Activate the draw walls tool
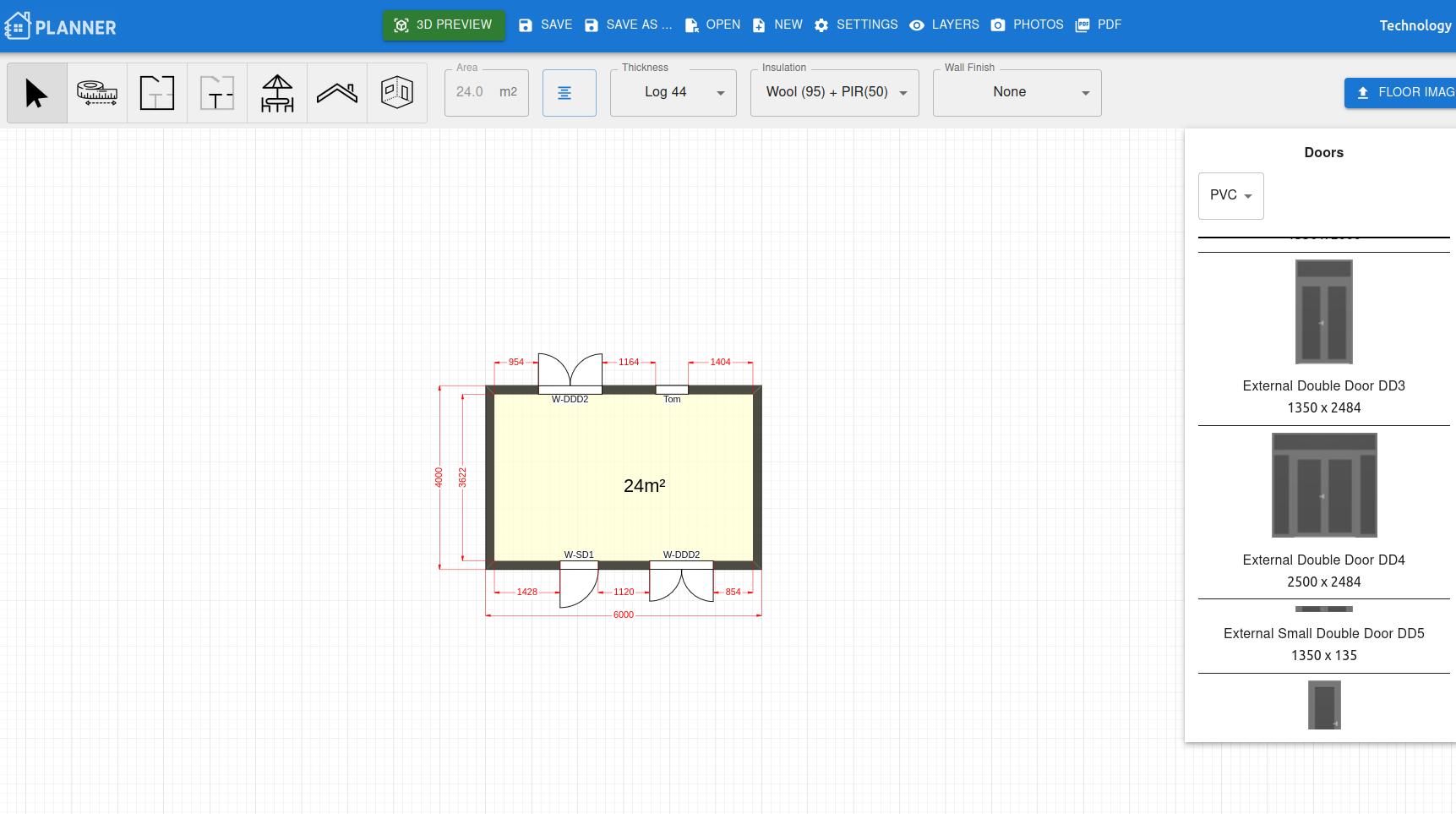Image resolution: width=1456 pixels, height=814 pixels. [156, 92]
